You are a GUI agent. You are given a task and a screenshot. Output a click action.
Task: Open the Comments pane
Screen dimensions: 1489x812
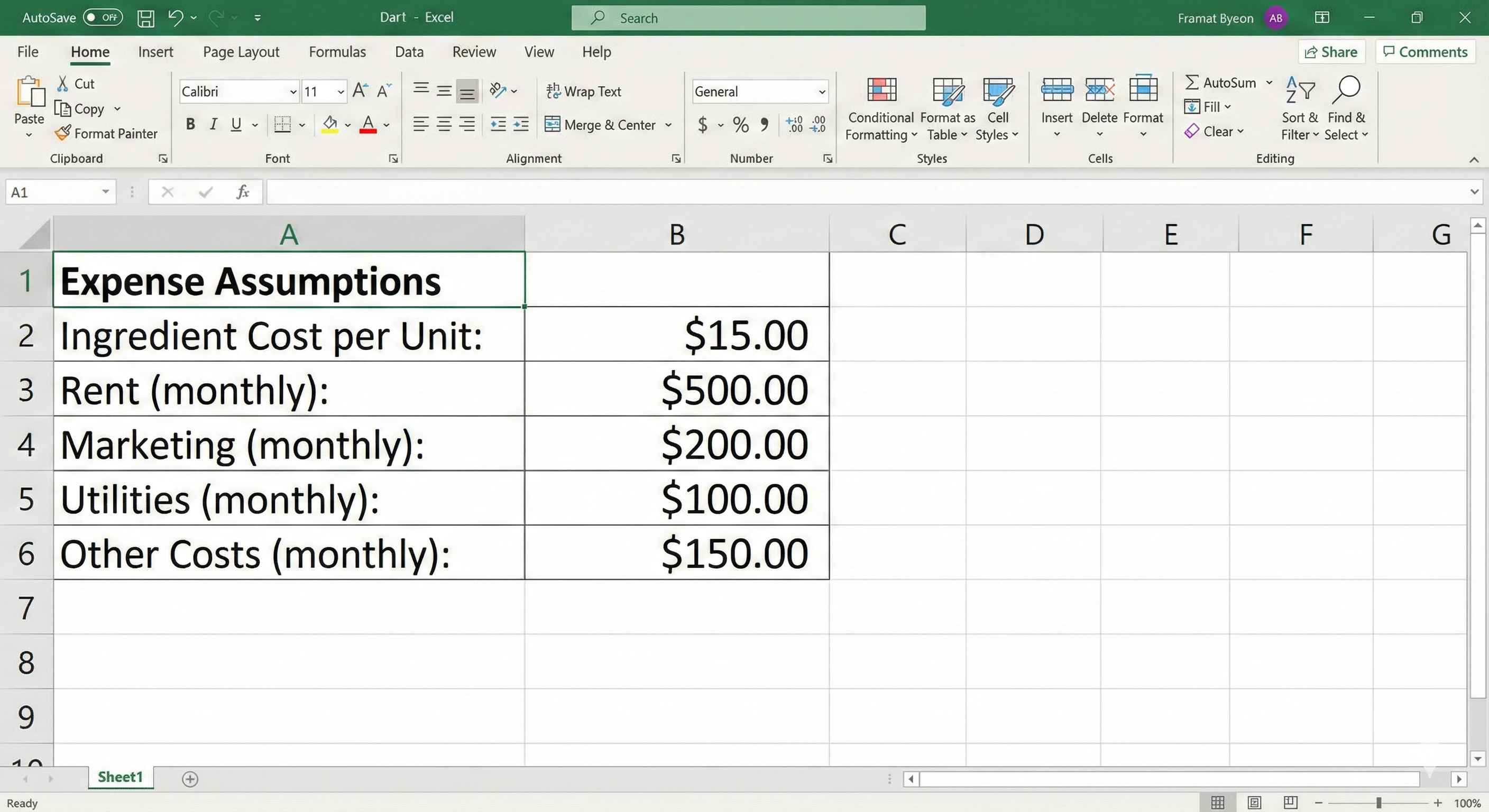1424,51
